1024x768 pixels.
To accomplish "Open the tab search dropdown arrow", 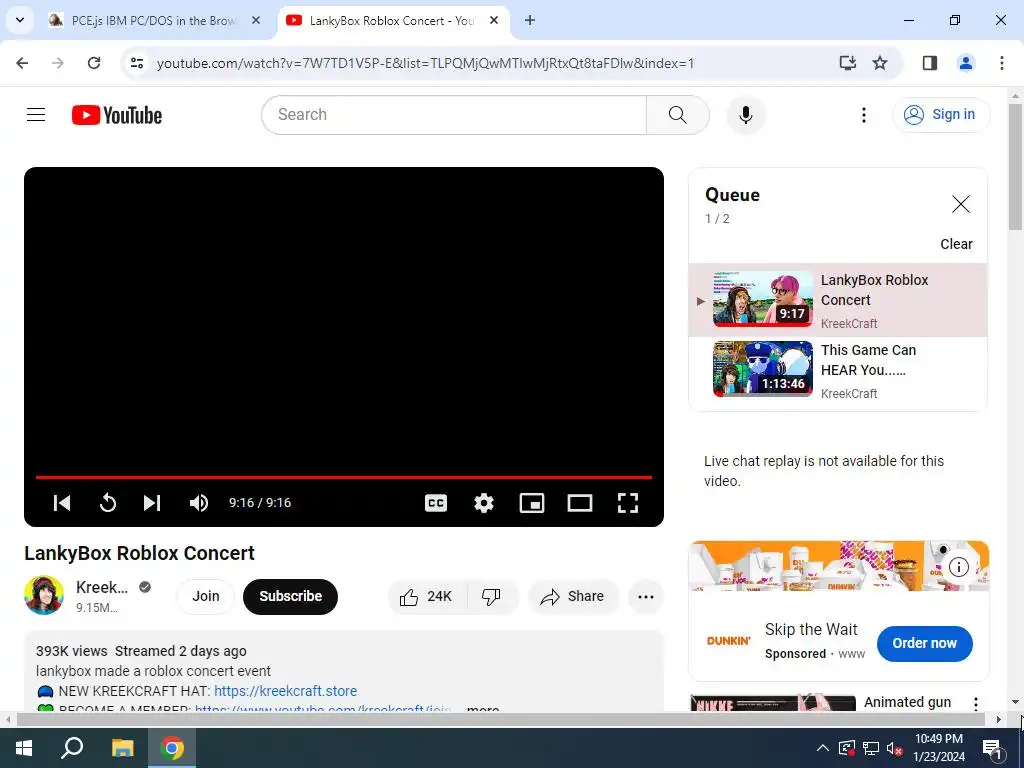I will pos(20,20).
